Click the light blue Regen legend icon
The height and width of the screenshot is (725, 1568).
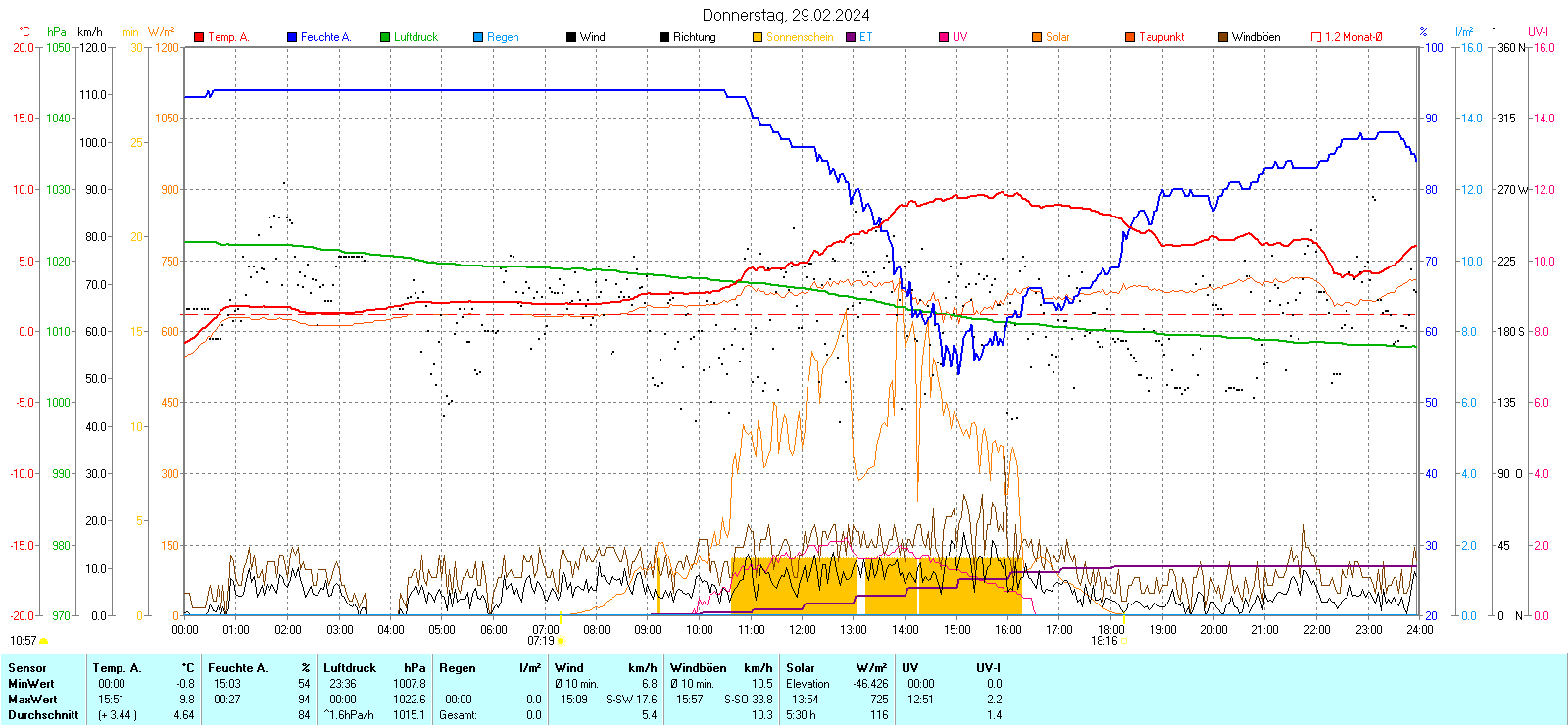click(x=478, y=37)
